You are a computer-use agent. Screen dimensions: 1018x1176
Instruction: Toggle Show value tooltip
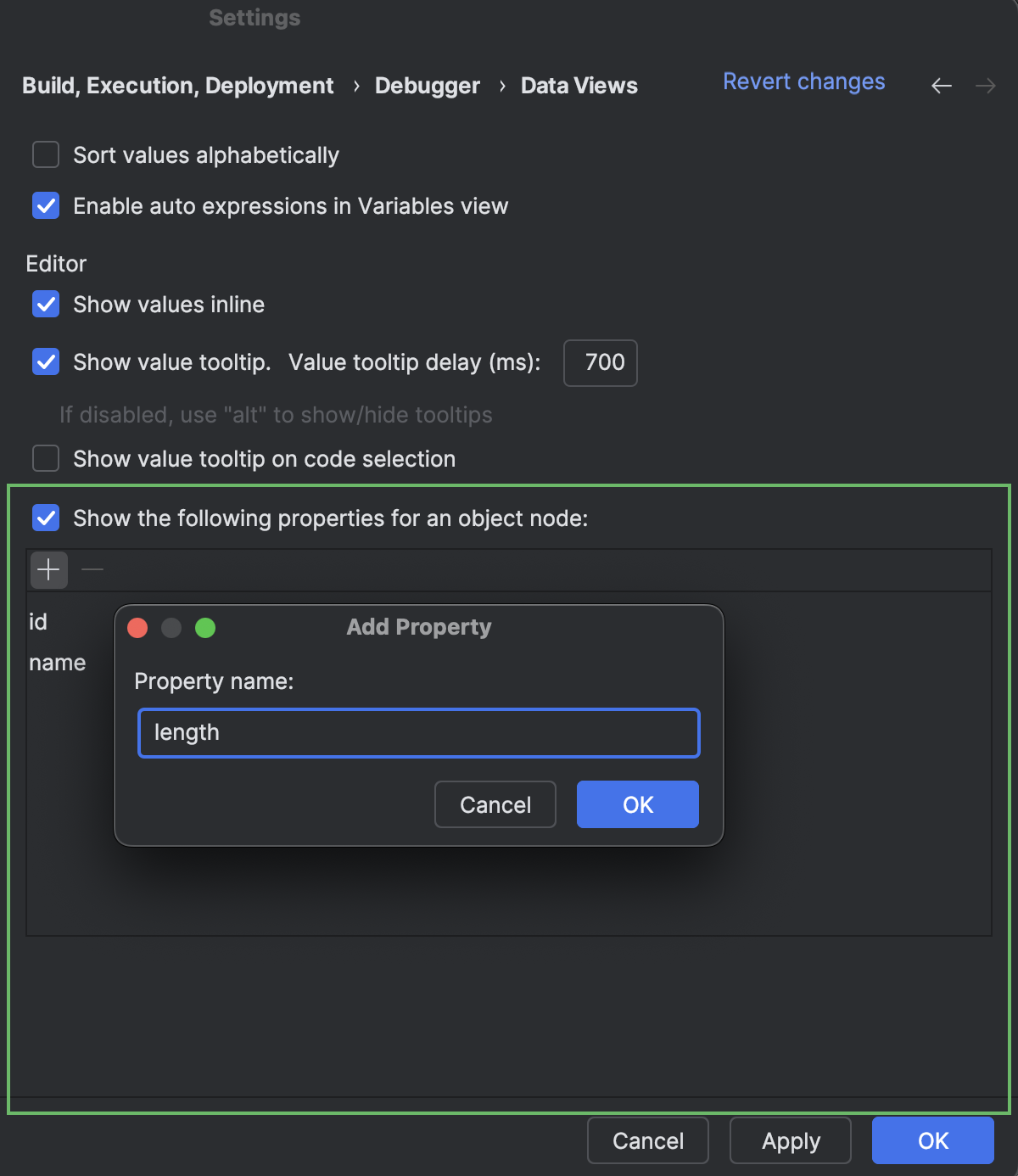(x=45, y=361)
